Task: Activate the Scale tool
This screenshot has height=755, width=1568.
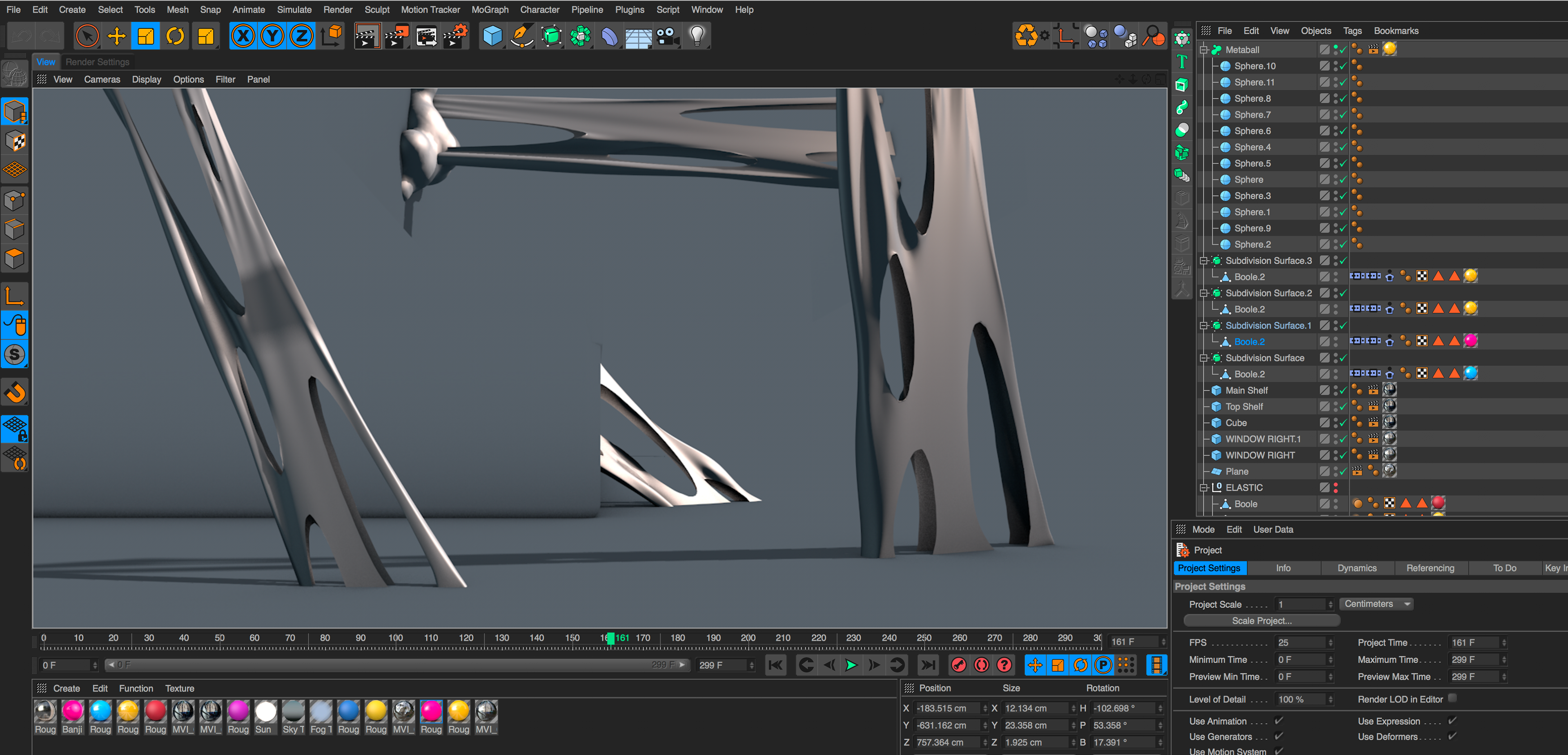Action: coord(146,36)
